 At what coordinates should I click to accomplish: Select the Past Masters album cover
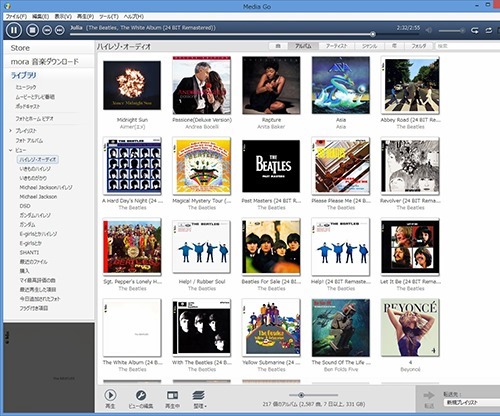click(271, 166)
